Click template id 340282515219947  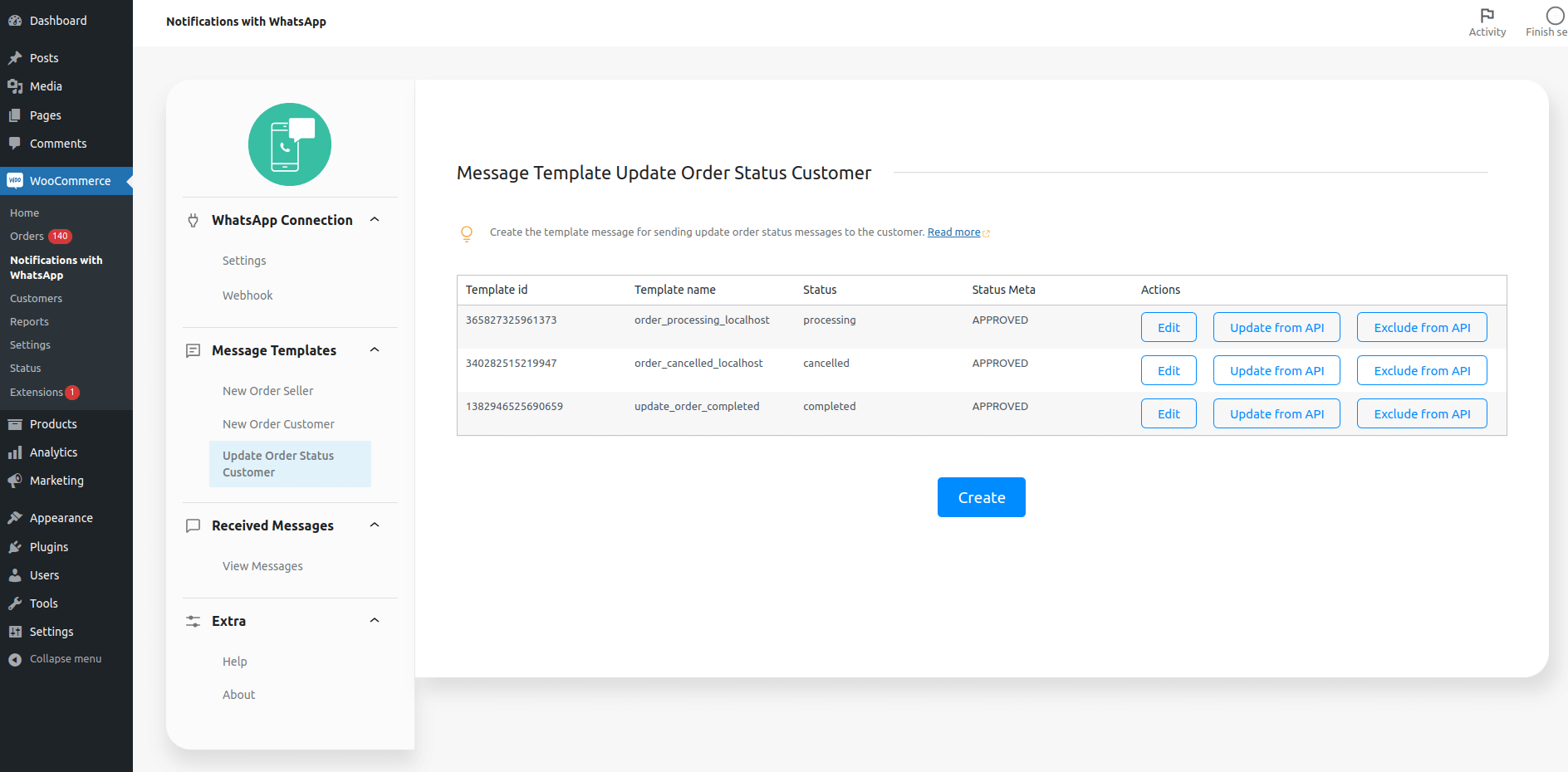pyautogui.click(x=512, y=364)
